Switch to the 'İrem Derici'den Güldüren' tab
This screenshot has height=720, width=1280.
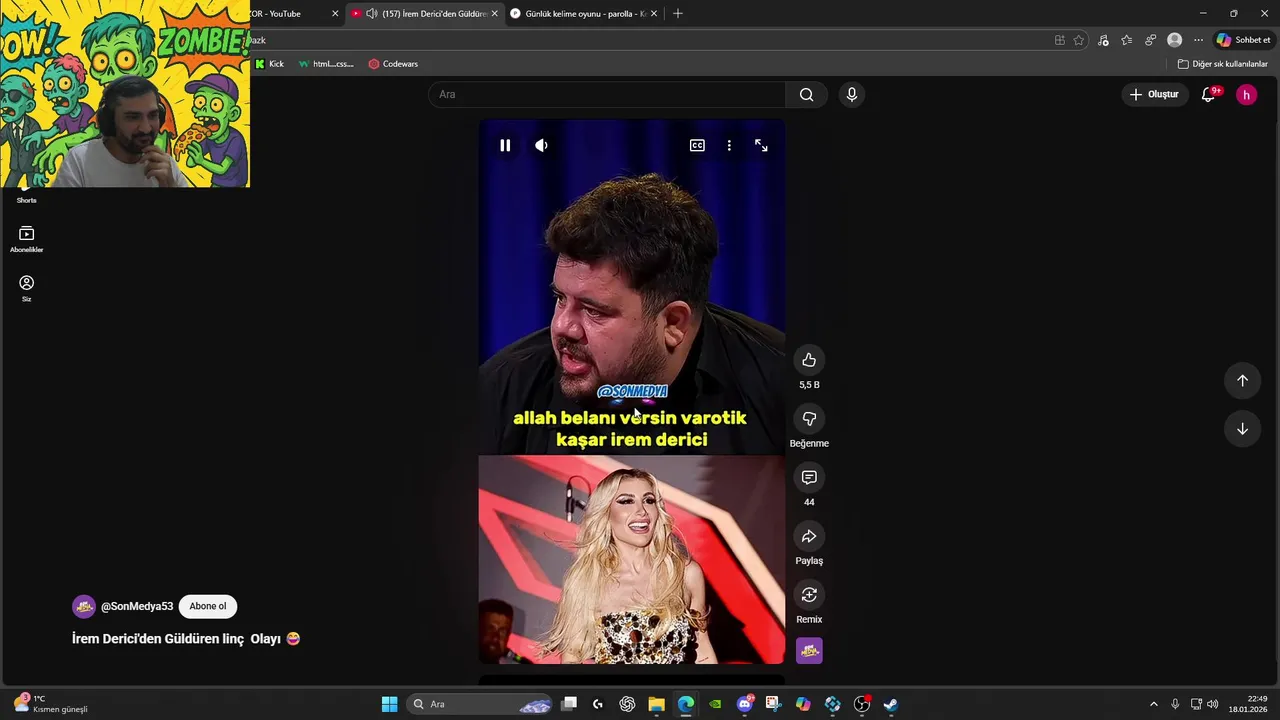tap(425, 14)
